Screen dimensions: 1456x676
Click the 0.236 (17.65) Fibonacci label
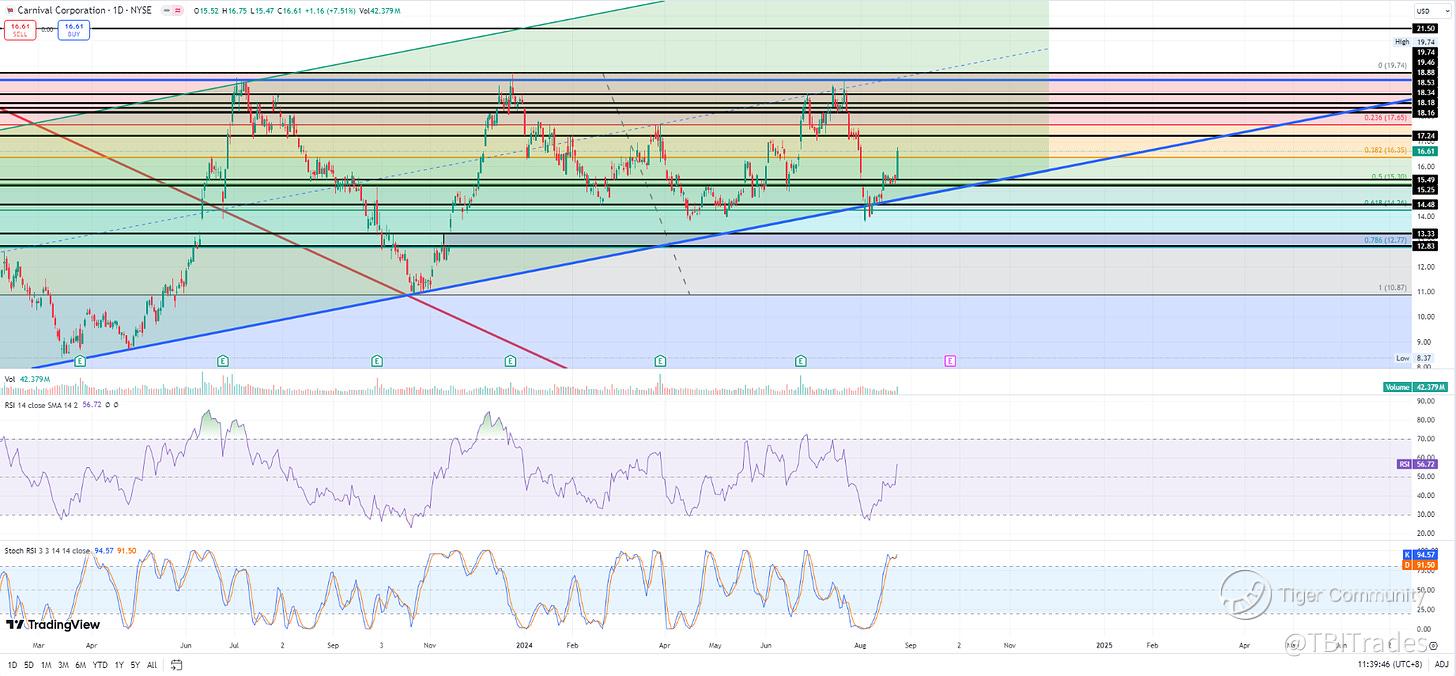1386,117
